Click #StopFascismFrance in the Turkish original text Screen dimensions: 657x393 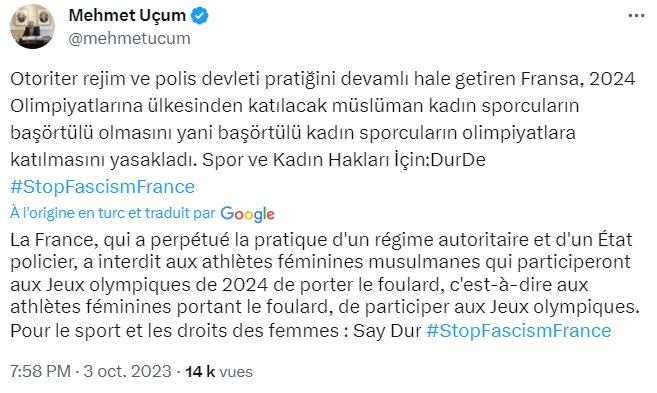coord(103,186)
